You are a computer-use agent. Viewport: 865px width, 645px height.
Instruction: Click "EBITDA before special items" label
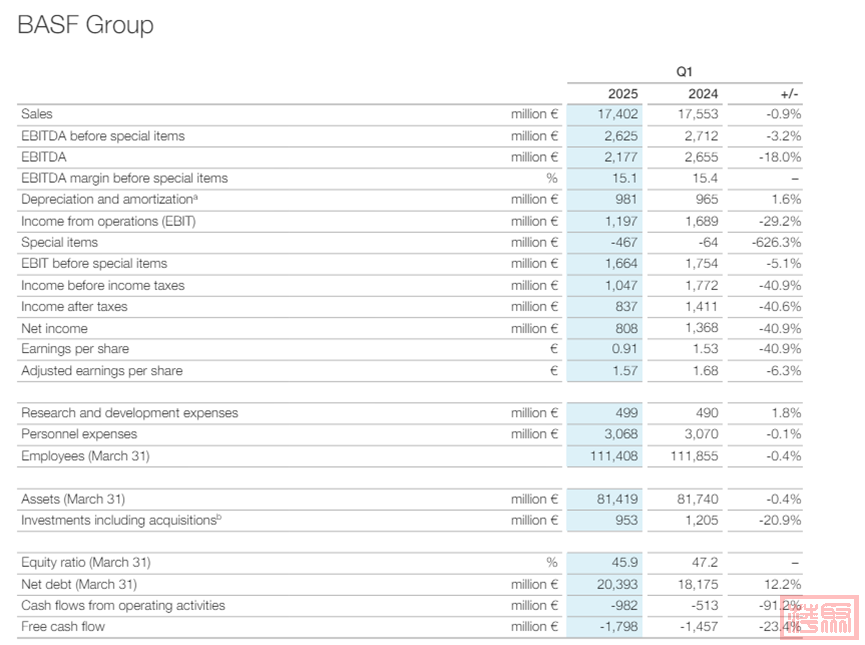pos(103,136)
